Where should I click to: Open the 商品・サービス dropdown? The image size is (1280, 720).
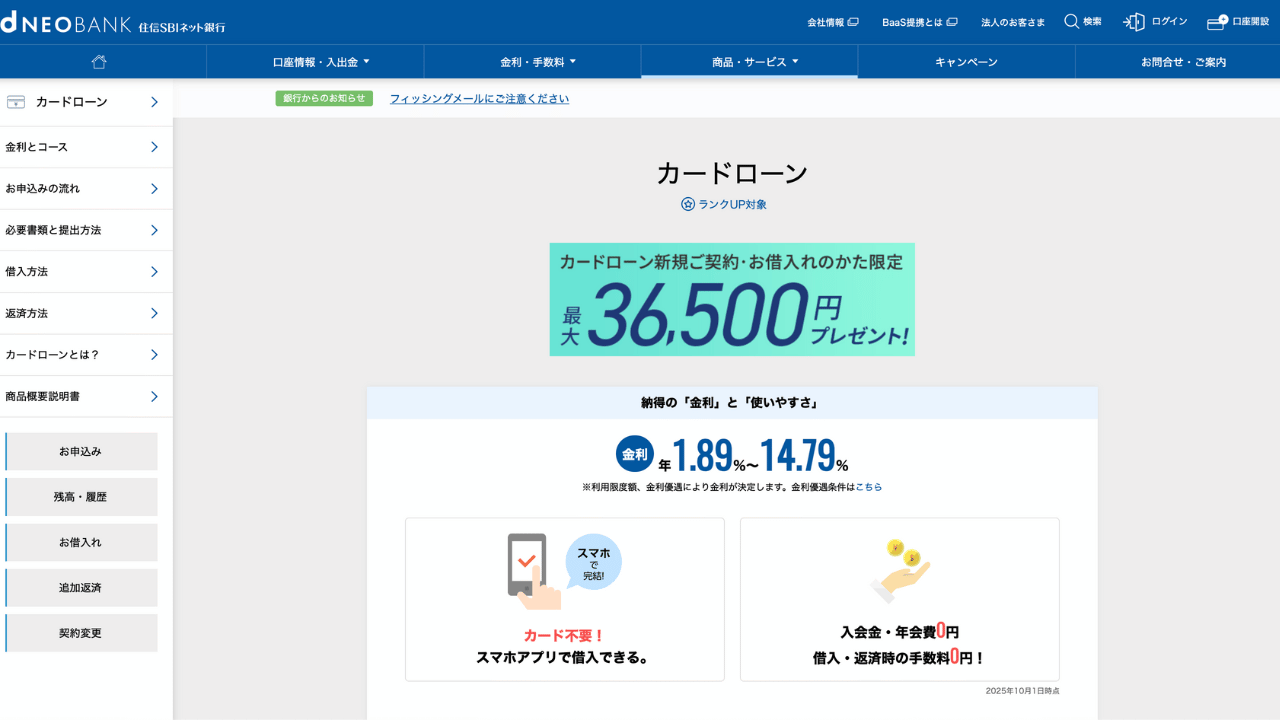coord(749,61)
